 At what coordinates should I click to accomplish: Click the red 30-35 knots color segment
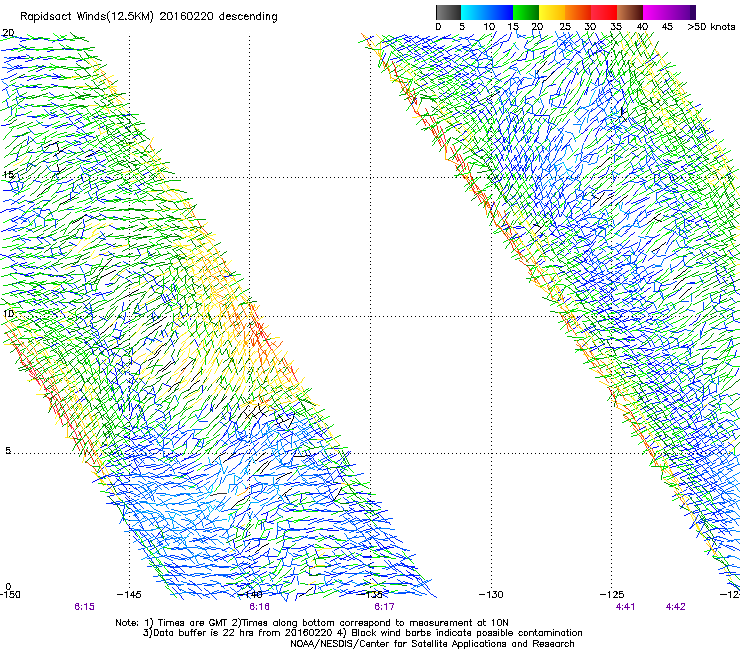[x=604, y=12]
